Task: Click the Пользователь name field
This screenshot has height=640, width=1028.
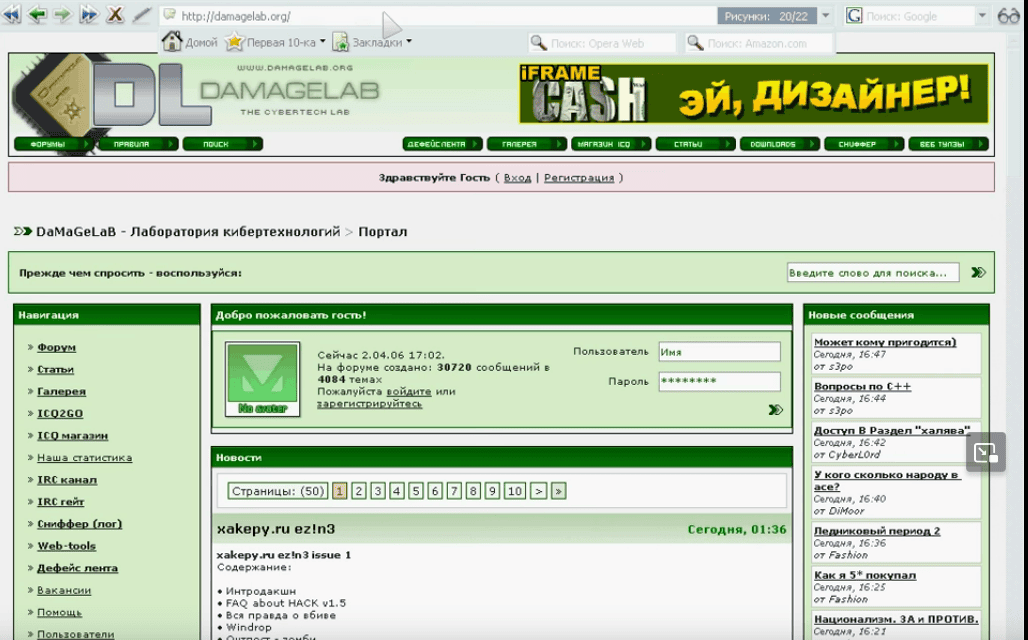Action: (719, 352)
